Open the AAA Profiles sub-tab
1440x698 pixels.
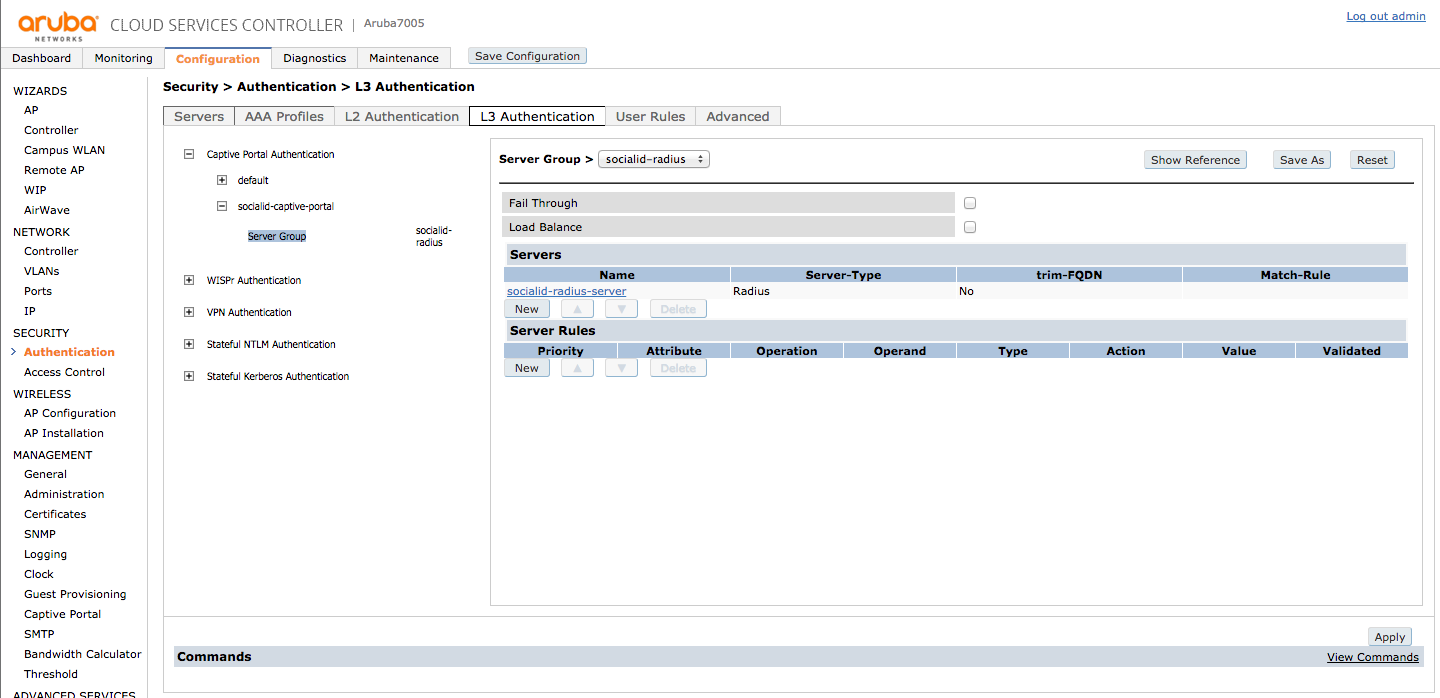point(285,116)
